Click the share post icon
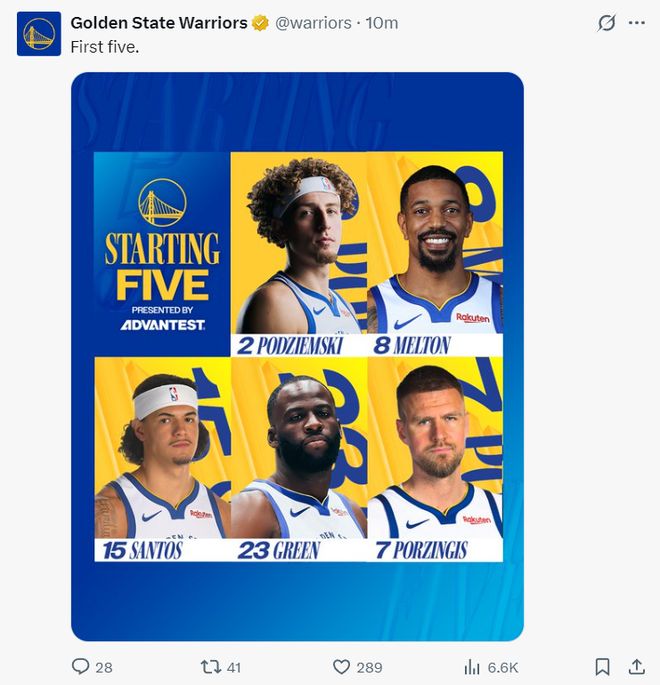 click(x=636, y=666)
